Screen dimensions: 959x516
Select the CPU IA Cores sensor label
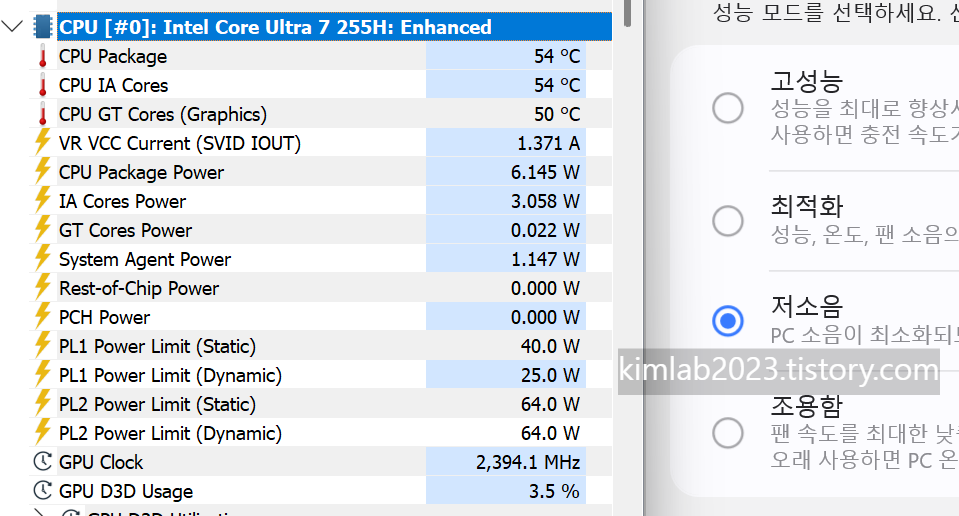113,85
